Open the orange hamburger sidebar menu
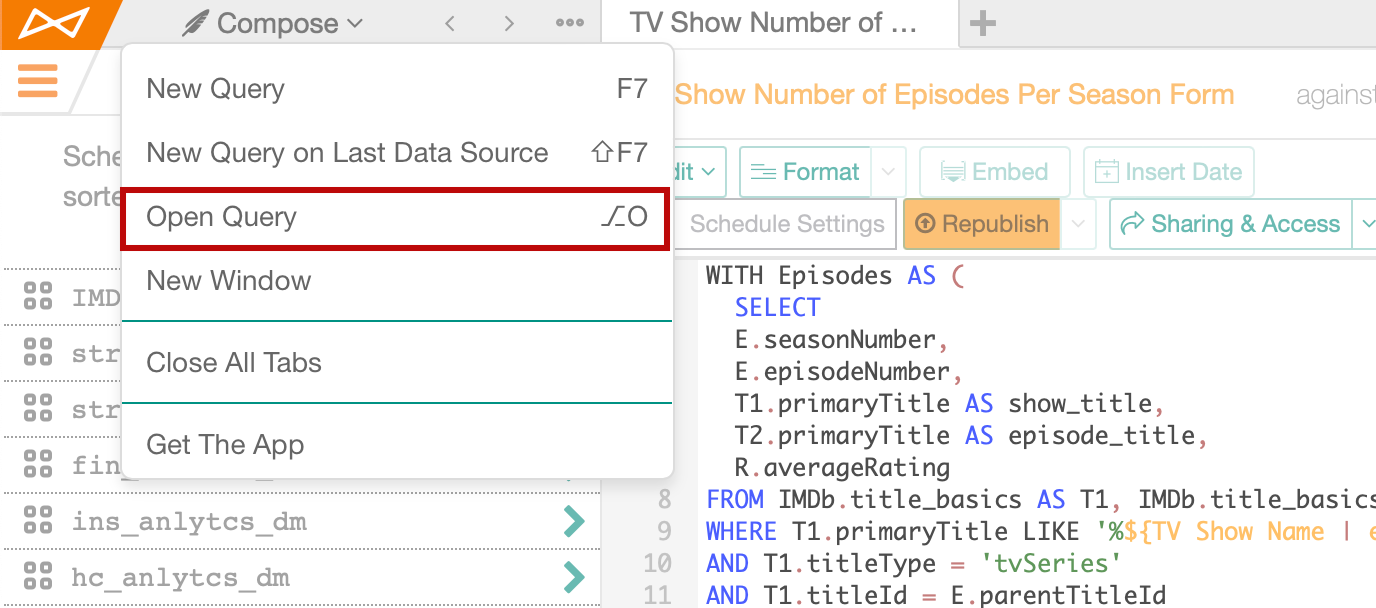The height and width of the screenshot is (608, 1376). coord(38,81)
